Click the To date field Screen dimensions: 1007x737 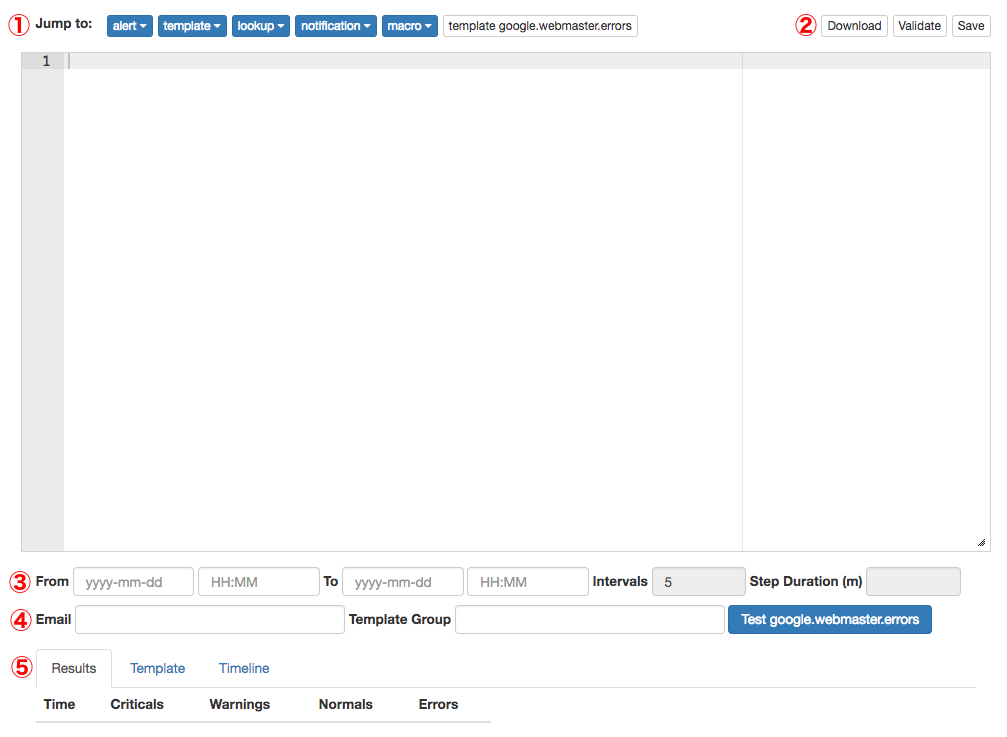402,582
